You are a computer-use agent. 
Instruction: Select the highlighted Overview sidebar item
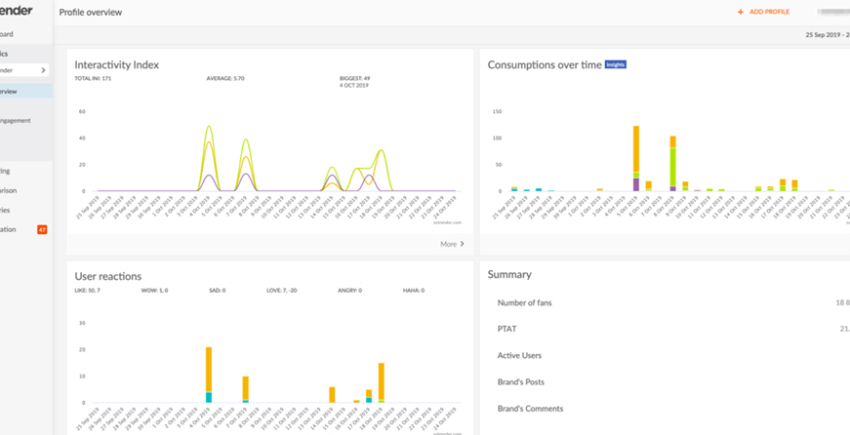point(26,91)
